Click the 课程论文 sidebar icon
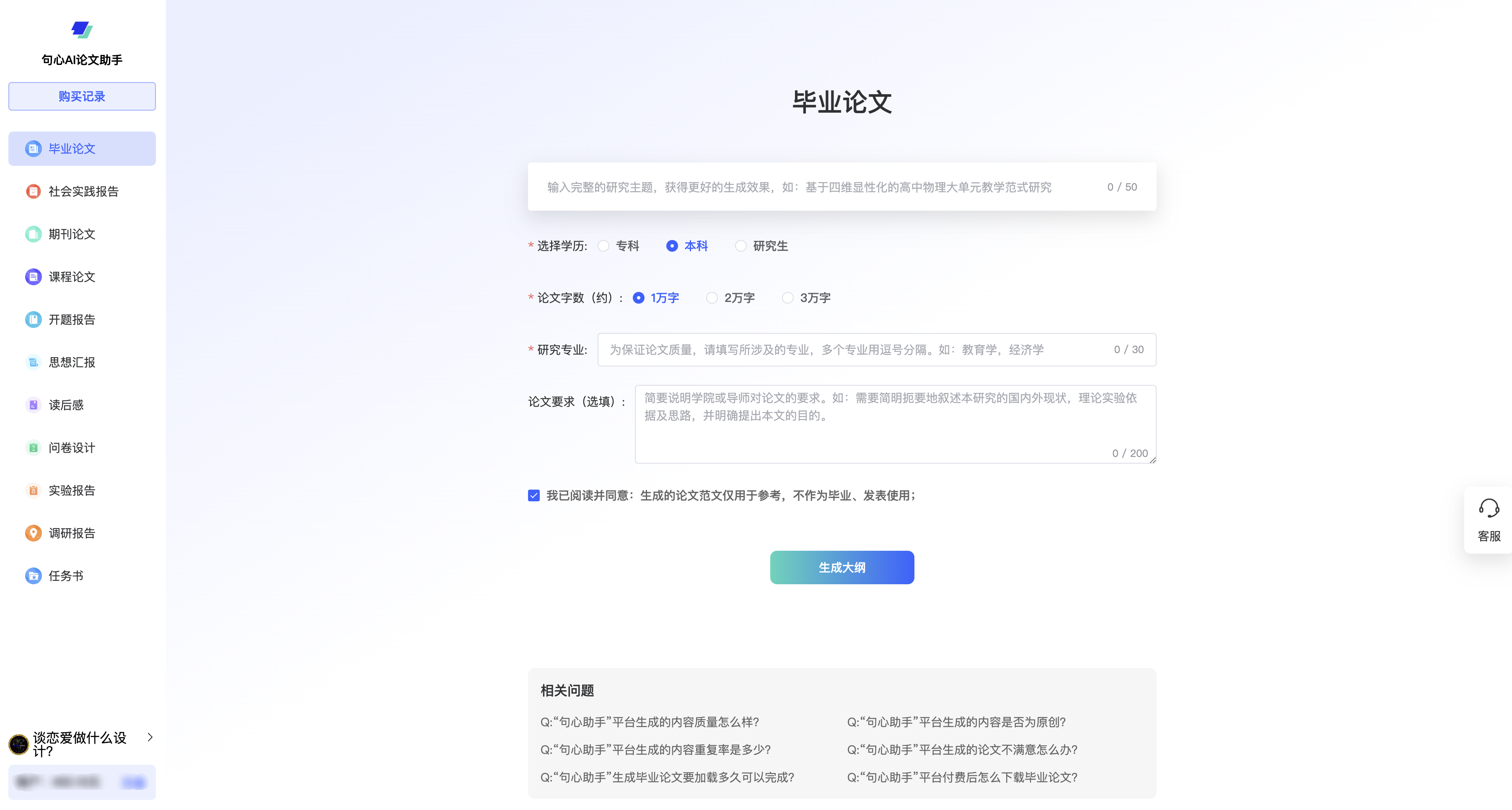 pos(34,277)
